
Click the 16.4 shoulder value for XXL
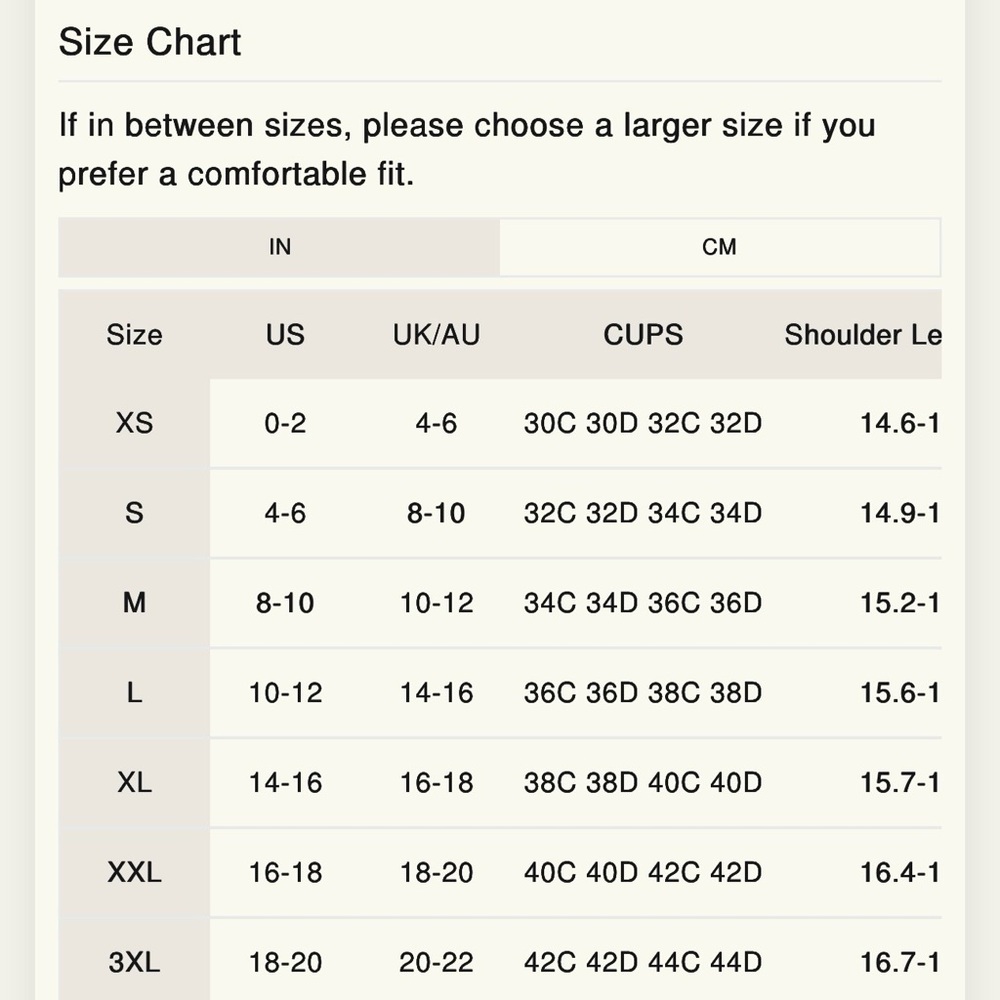point(899,873)
